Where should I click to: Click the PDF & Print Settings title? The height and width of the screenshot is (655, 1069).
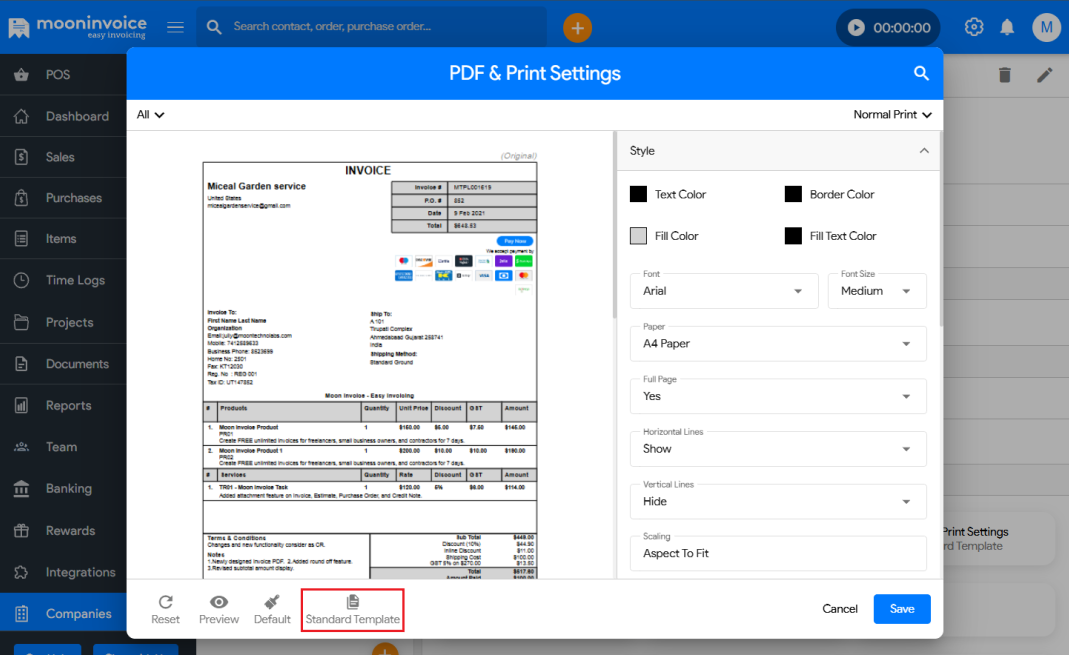[534, 74]
